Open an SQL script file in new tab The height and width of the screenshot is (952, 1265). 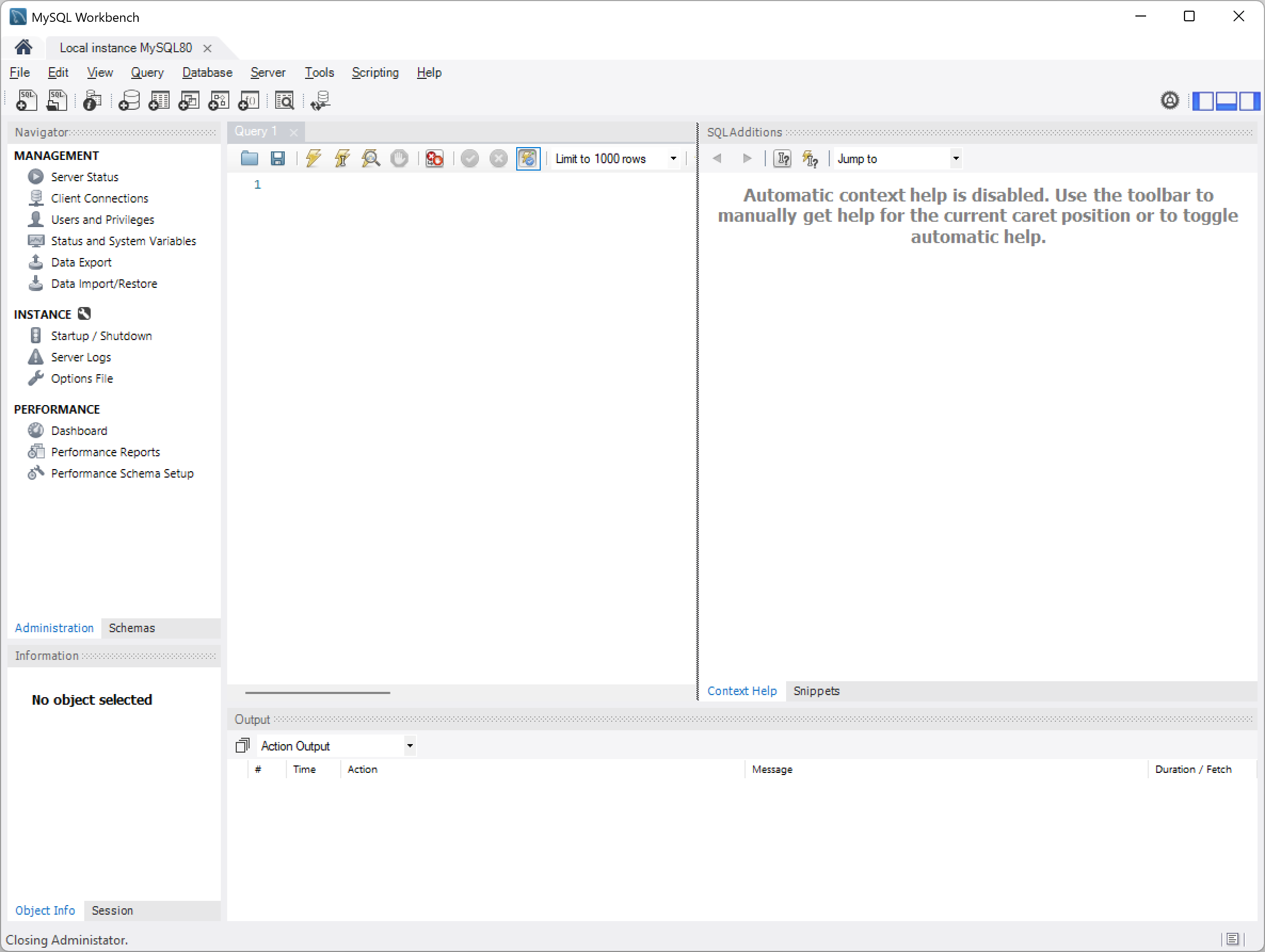(56, 101)
